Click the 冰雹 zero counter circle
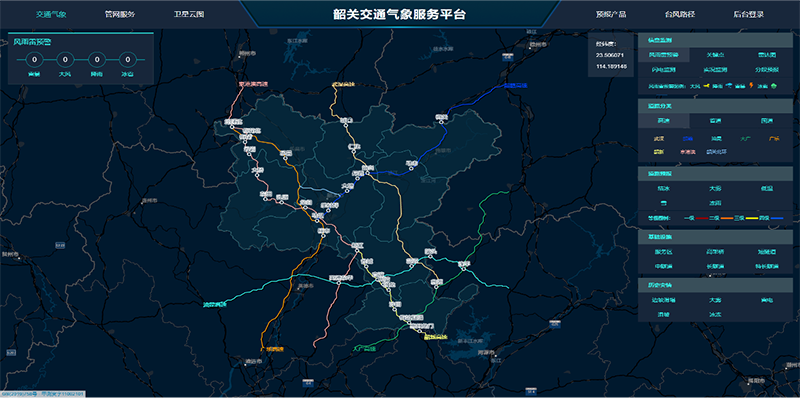The image size is (800, 398). [x=128, y=60]
